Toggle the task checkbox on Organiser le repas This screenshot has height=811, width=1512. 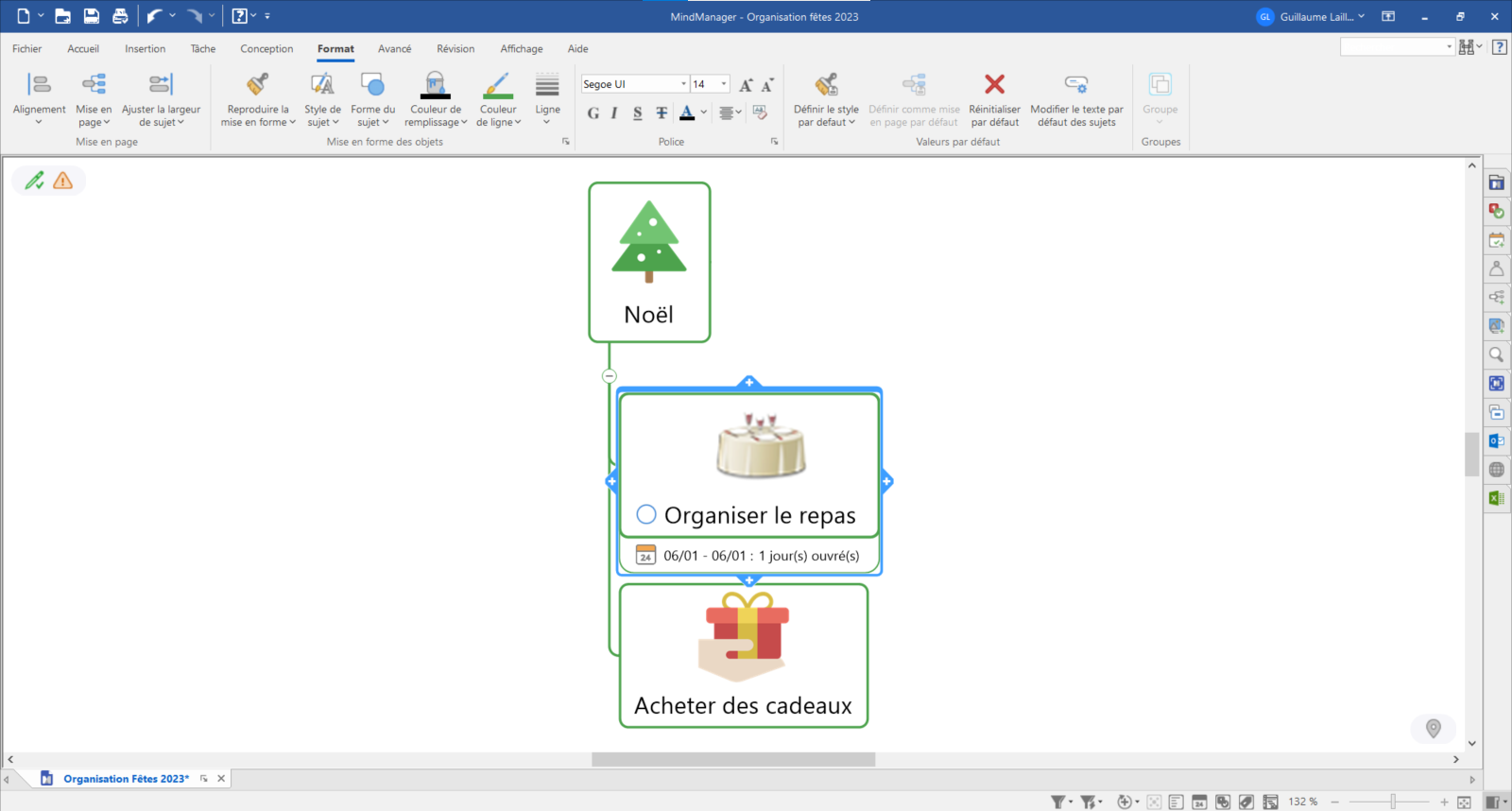coord(646,514)
